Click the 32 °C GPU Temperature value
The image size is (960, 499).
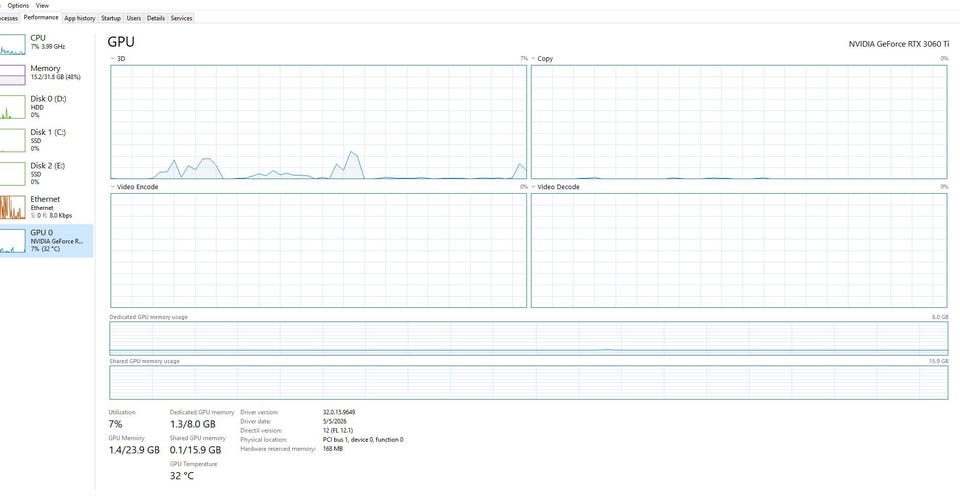point(182,476)
